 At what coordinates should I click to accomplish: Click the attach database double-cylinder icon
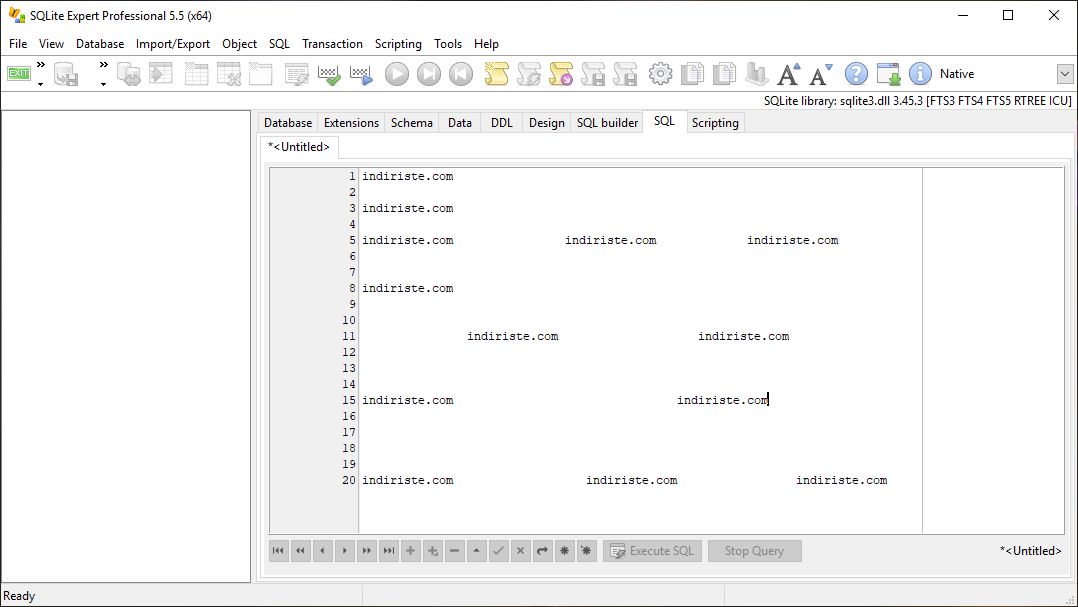pyautogui.click(x=129, y=74)
